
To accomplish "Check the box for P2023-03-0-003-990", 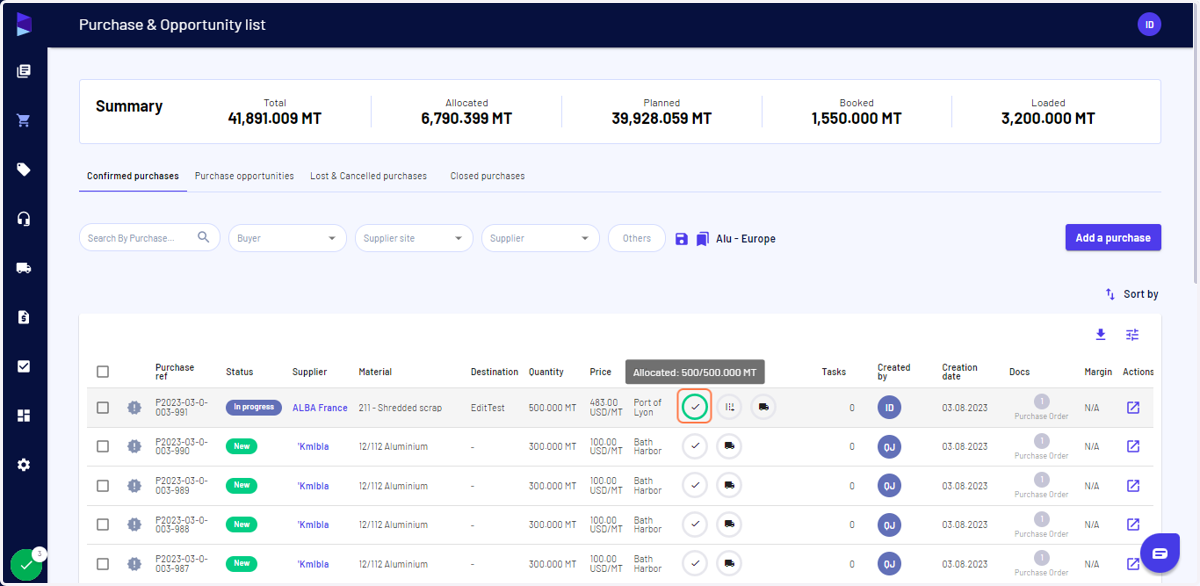I will [x=103, y=446].
